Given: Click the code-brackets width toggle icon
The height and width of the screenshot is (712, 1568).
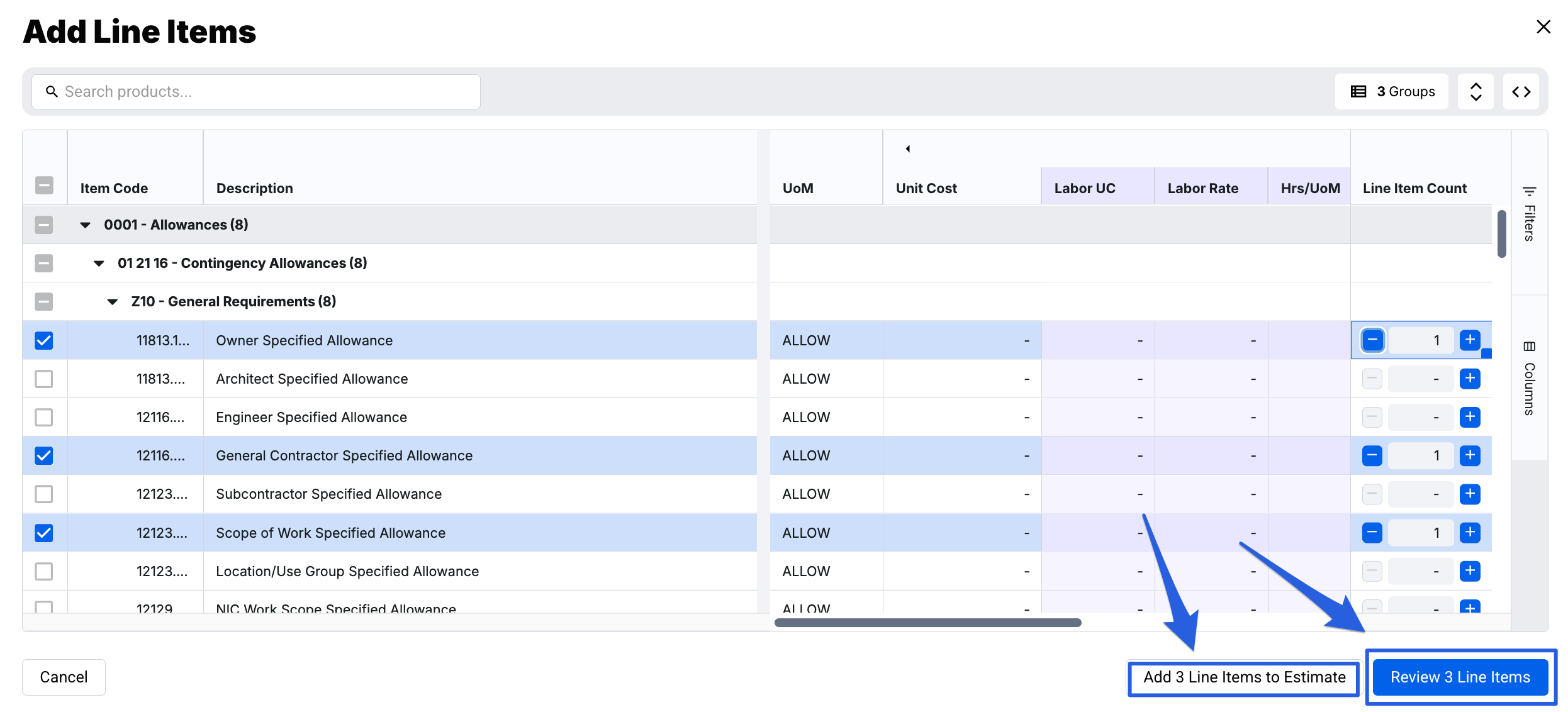Looking at the screenshot, I should tap(1521, 92).
